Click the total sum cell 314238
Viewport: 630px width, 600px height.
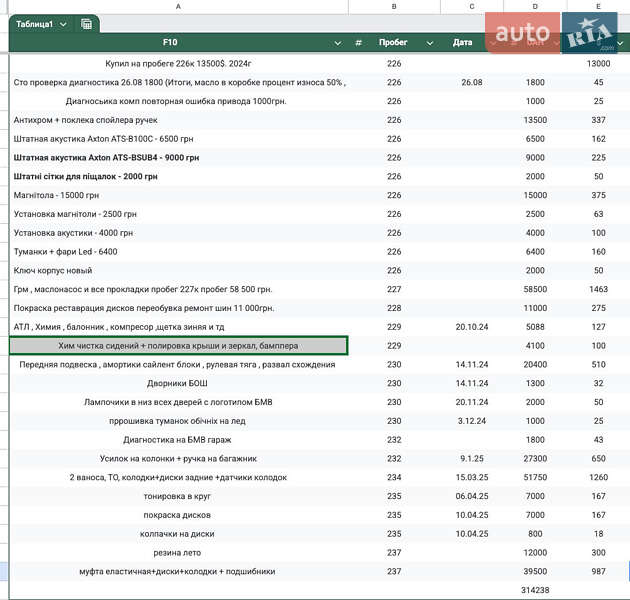pos(535,590)
